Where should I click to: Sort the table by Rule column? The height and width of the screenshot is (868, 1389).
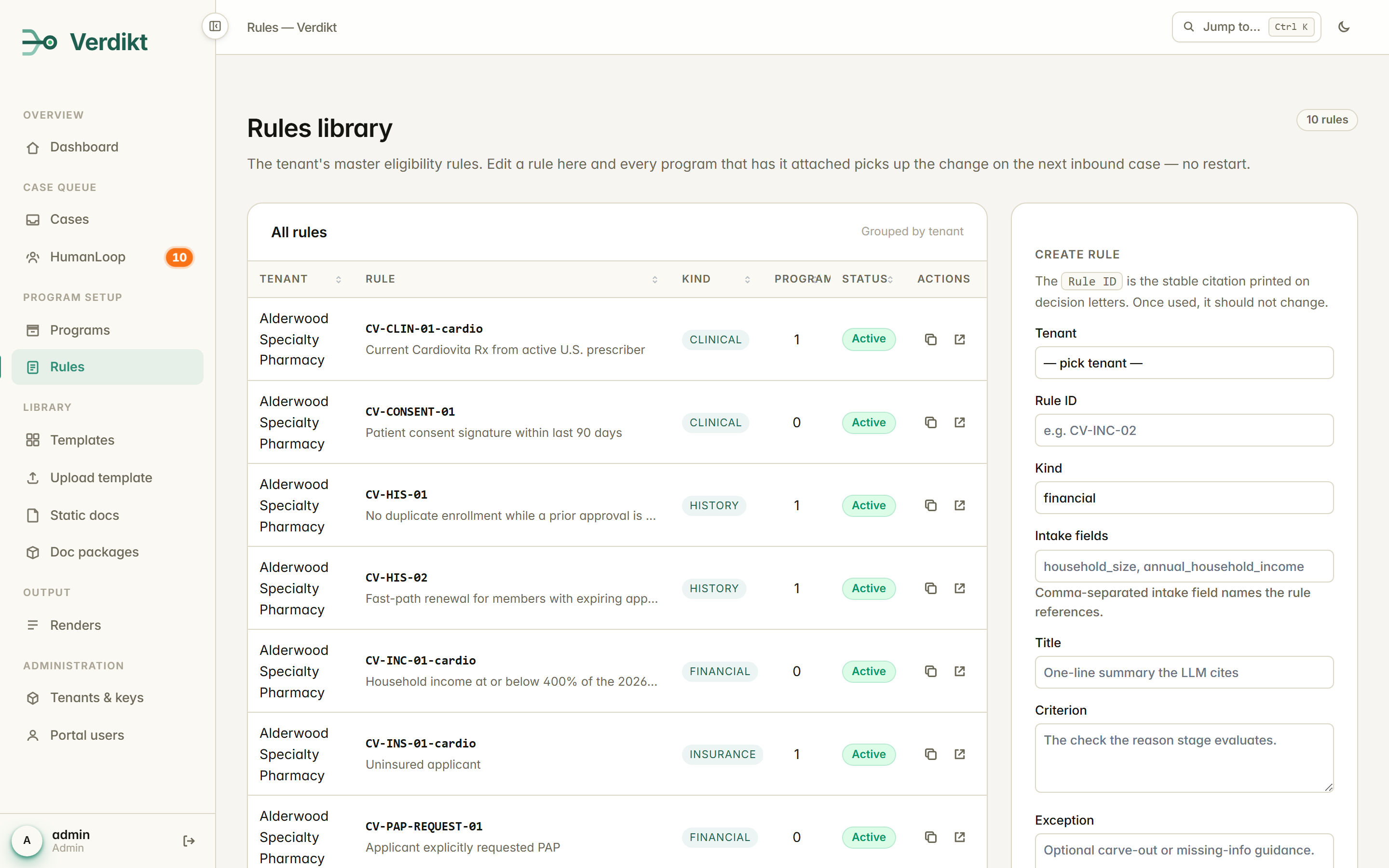[511, 279]
